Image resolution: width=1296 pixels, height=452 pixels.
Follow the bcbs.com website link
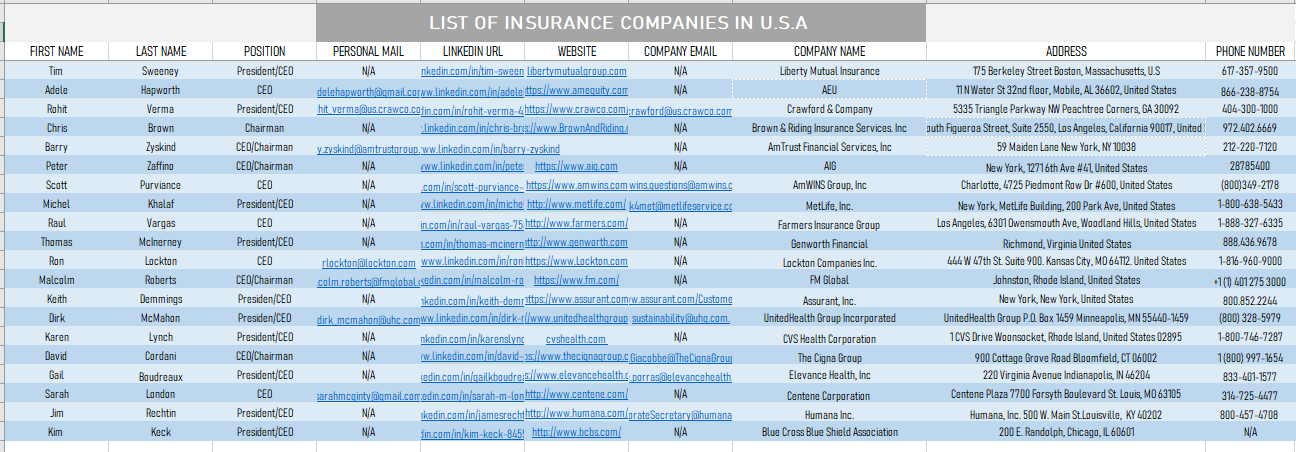576,432
